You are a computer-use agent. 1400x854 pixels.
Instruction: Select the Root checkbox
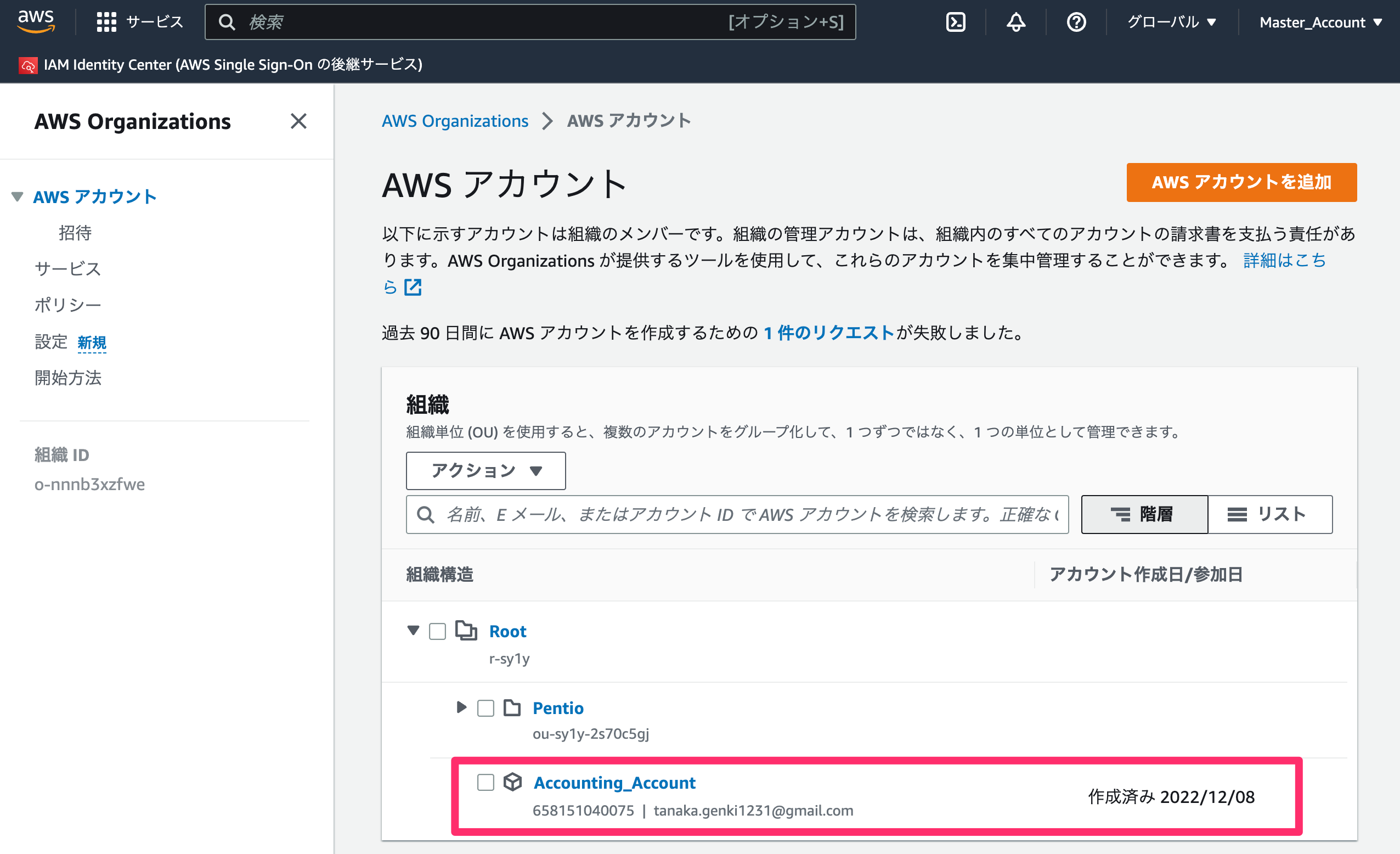click(437, 631)
